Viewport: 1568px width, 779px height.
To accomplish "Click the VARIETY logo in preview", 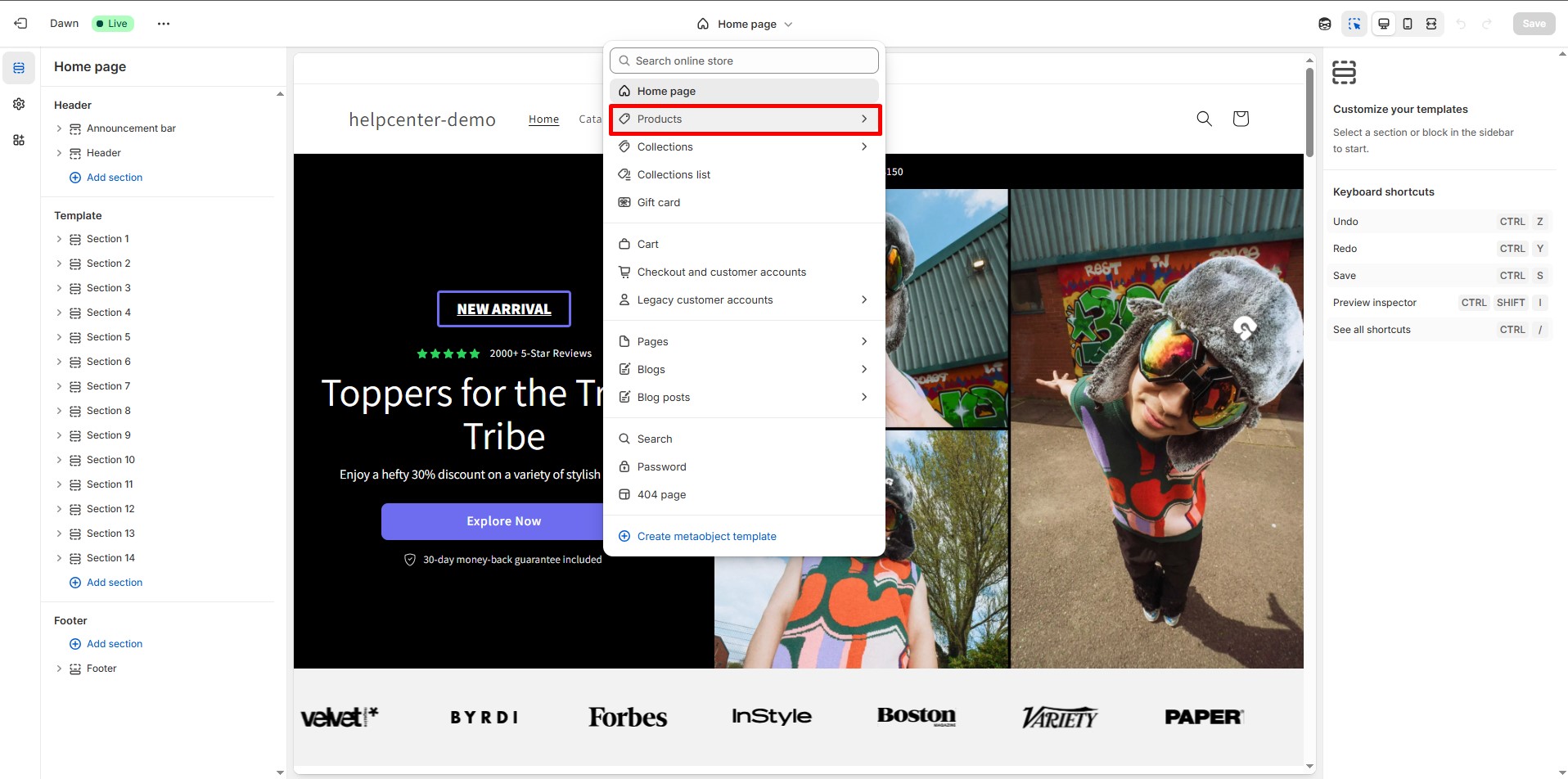I will [1060, 718].
